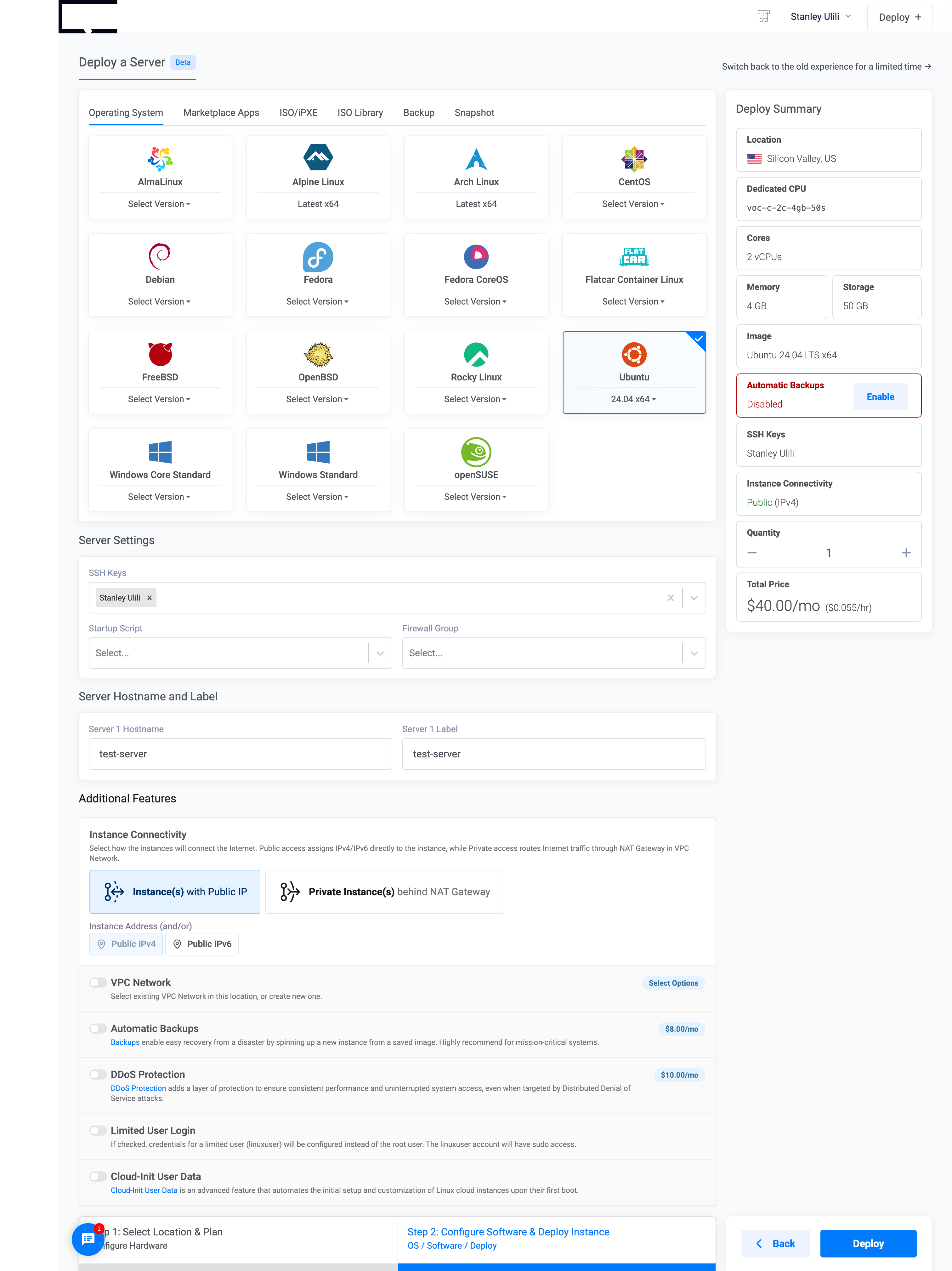
Task: Turn on DDoS Protection
Action: [x=98, y=1074]
